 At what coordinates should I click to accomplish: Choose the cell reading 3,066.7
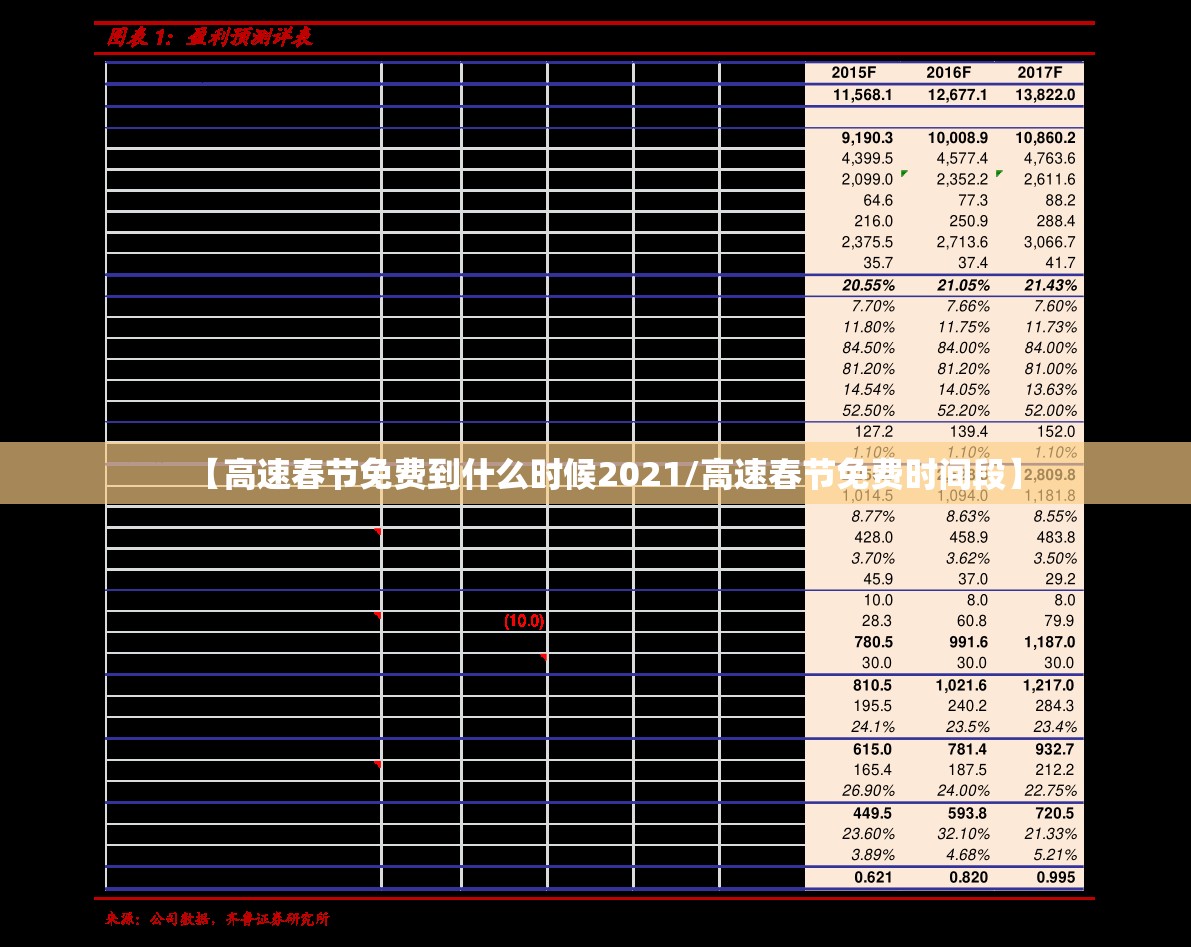click(x=1049, y=242)
